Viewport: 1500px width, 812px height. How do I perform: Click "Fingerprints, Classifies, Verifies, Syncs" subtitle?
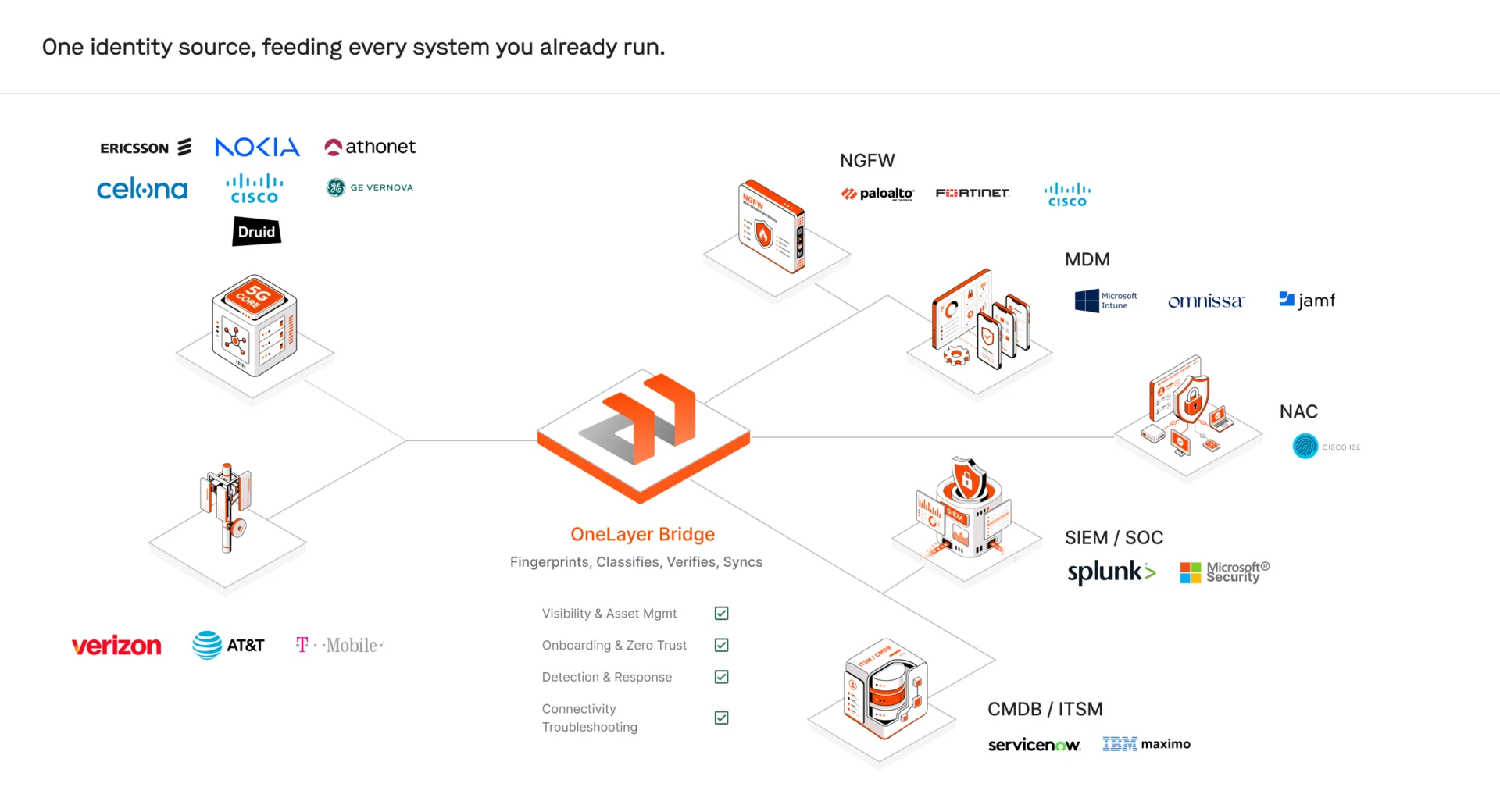pos(636,562)
